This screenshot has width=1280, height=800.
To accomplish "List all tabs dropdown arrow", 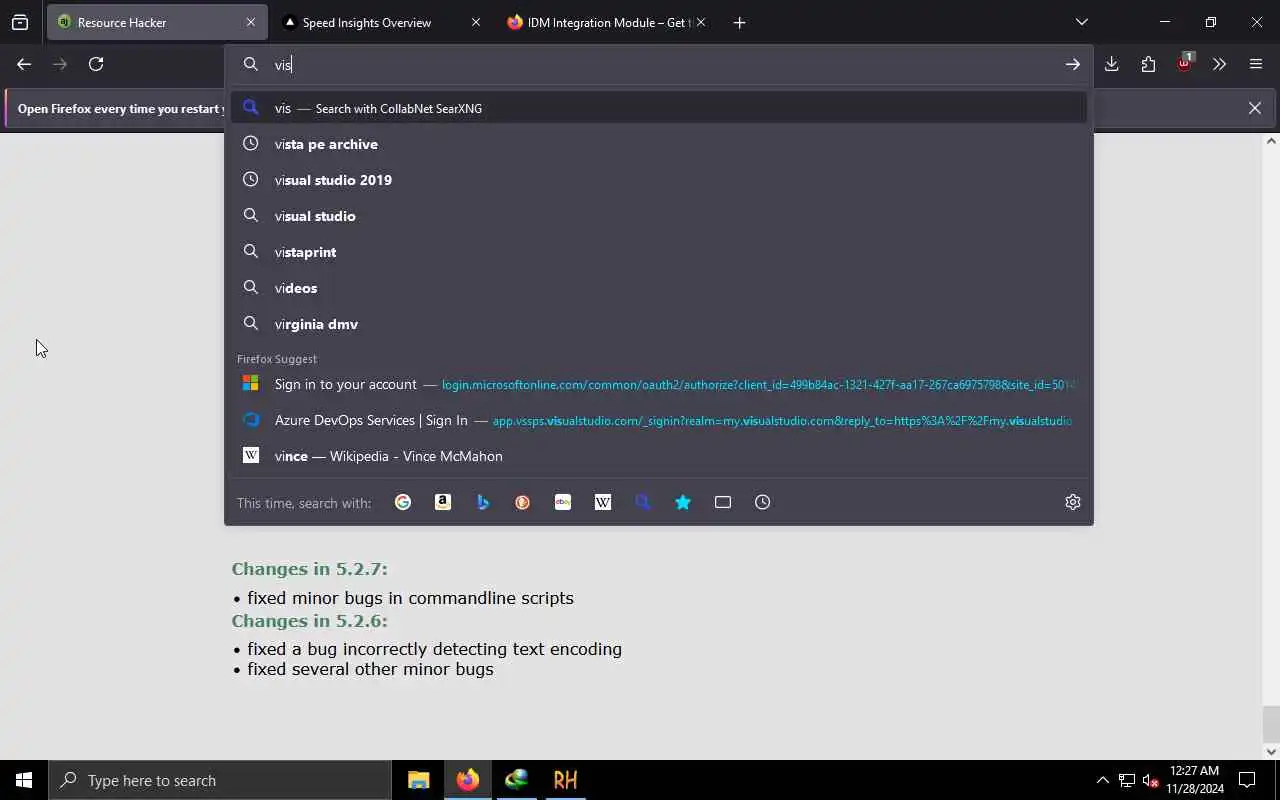I will click(x=1081, y=22).
